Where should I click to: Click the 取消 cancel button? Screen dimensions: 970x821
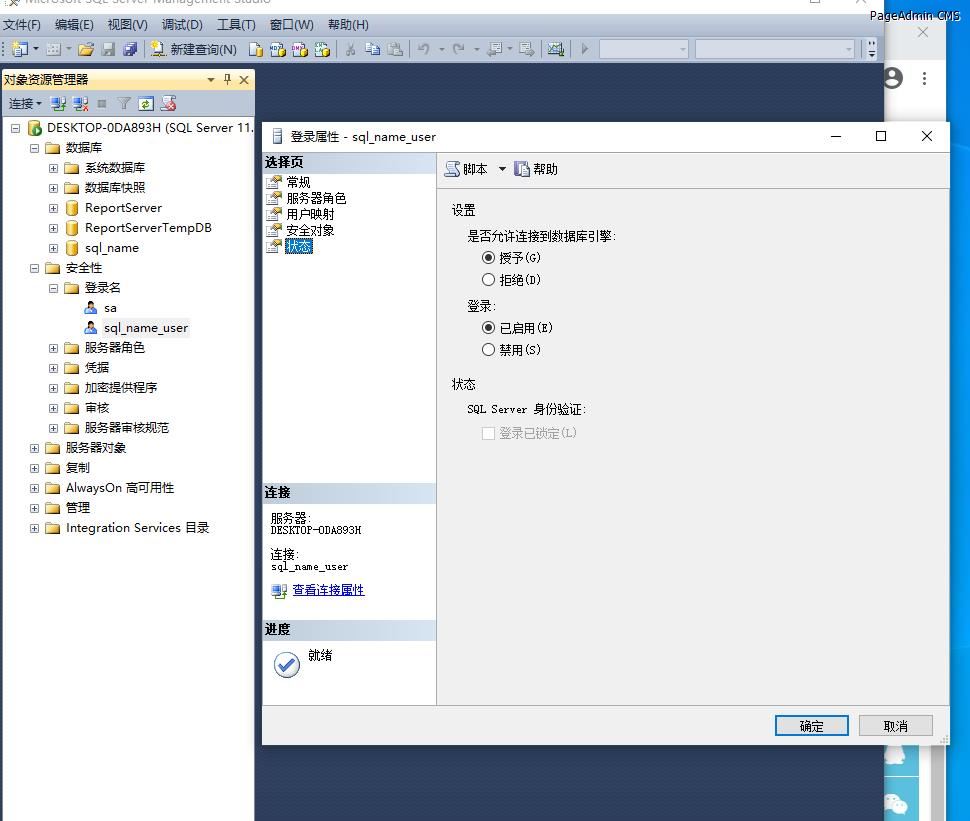(x=895, y=726)
